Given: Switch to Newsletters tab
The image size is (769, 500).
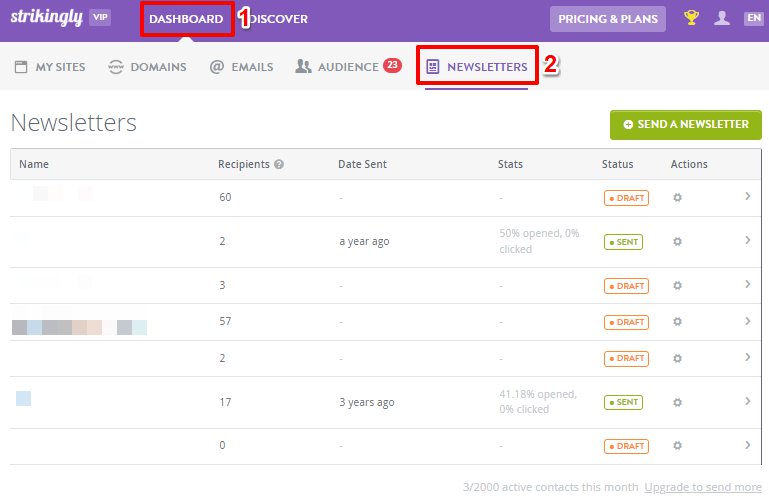Looking at the screenshot, I should click(x=477, y=67).
